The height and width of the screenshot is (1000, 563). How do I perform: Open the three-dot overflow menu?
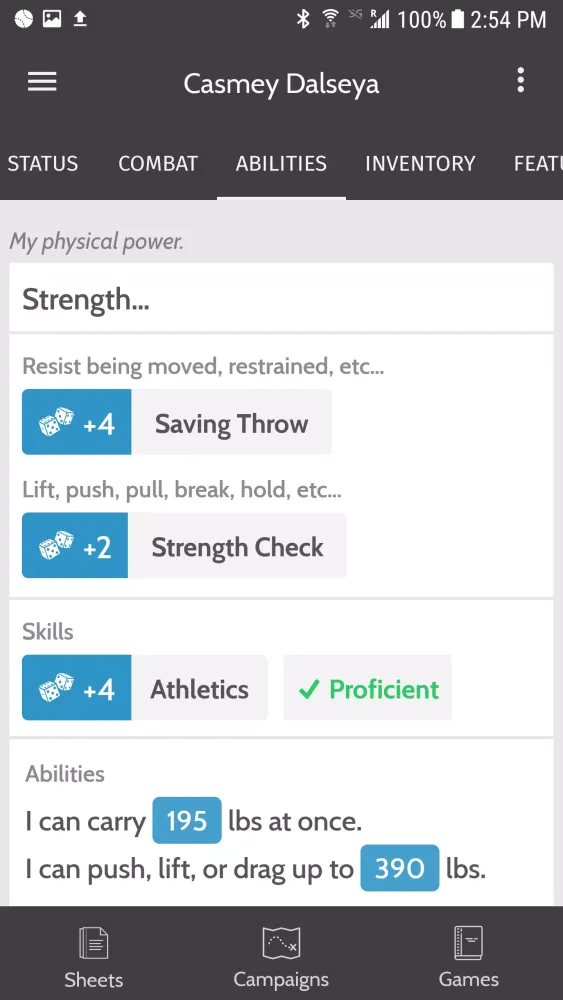[521, 81]
